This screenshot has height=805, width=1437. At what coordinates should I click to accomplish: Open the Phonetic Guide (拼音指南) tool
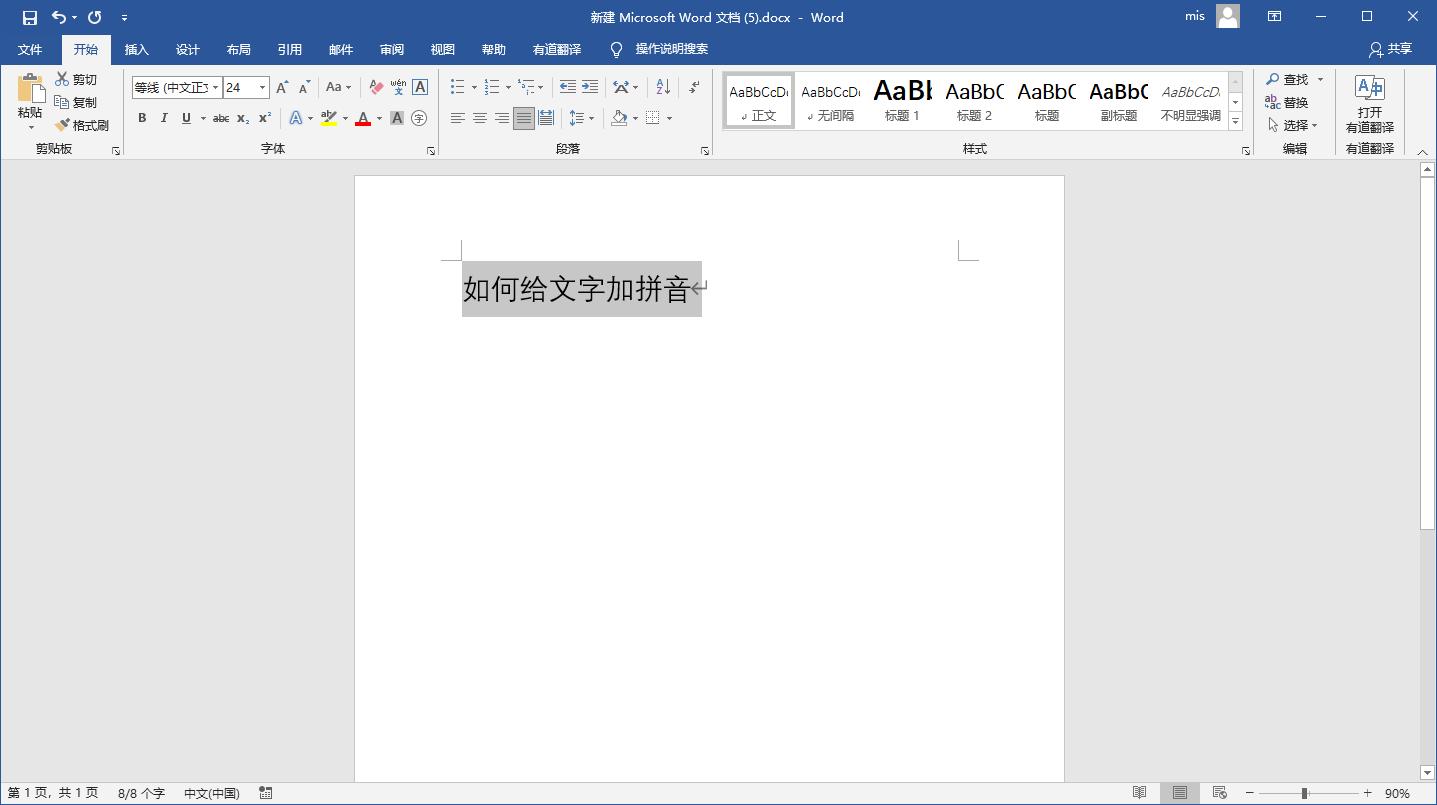coord(396,87)
